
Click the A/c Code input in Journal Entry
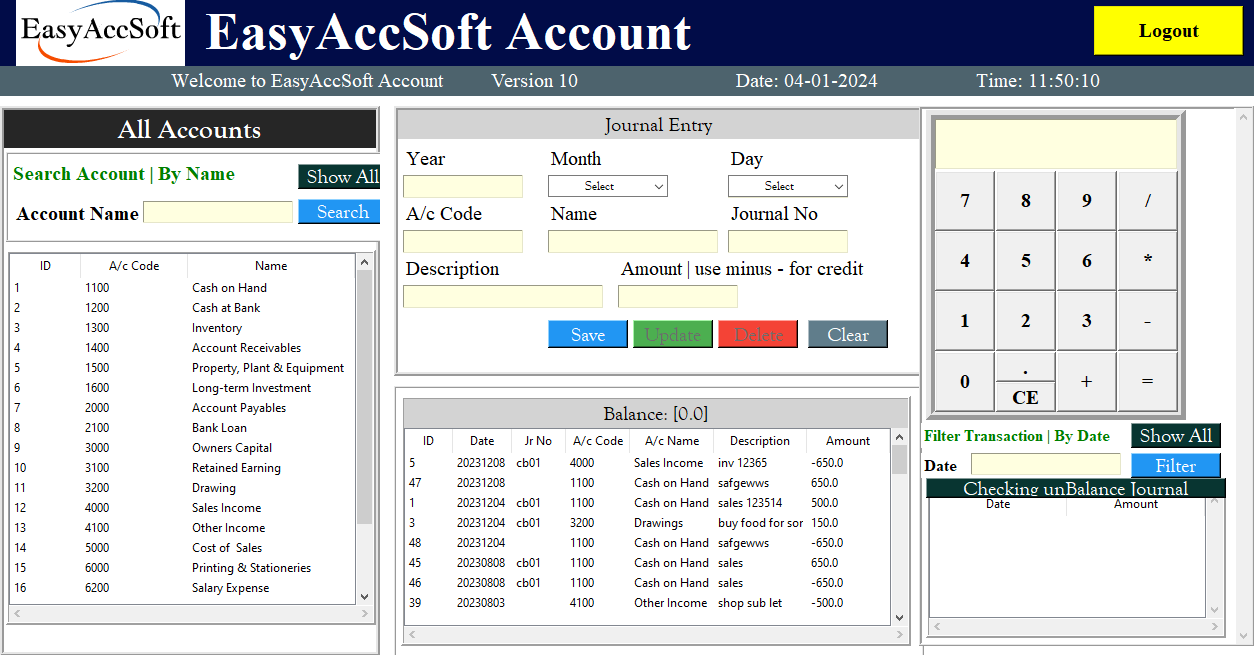463,242
